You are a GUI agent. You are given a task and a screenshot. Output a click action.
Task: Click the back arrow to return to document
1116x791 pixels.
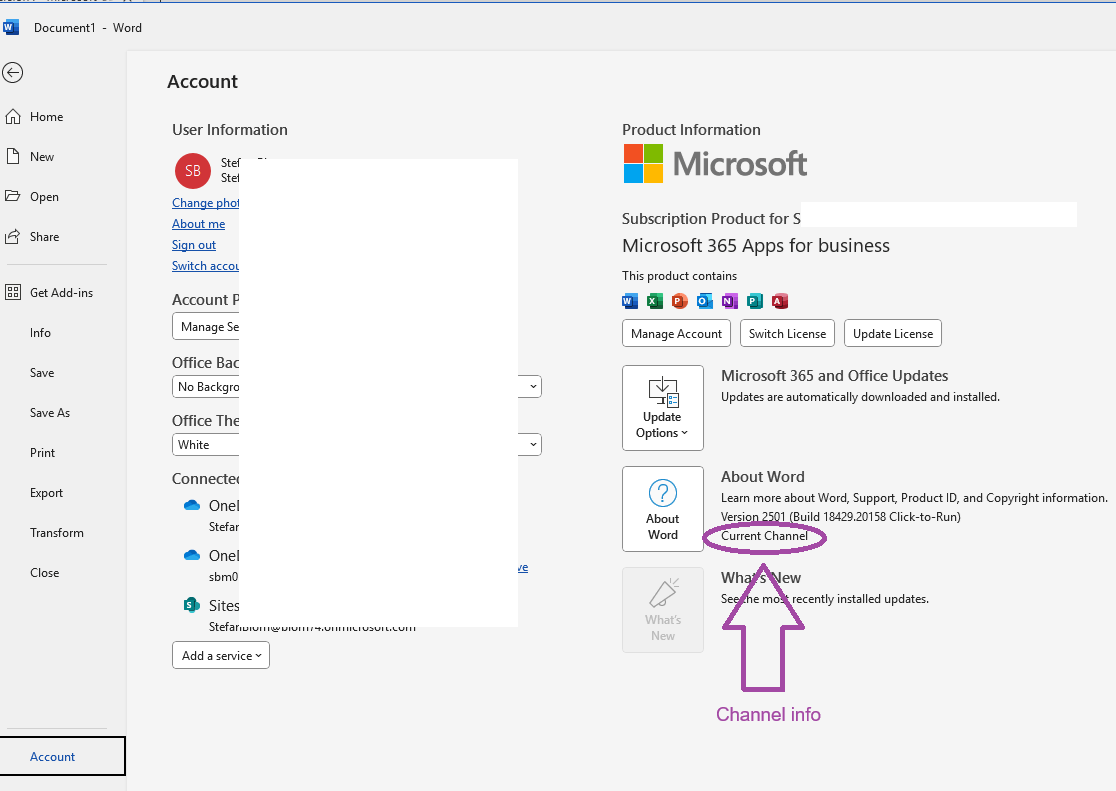pos(13,73)
